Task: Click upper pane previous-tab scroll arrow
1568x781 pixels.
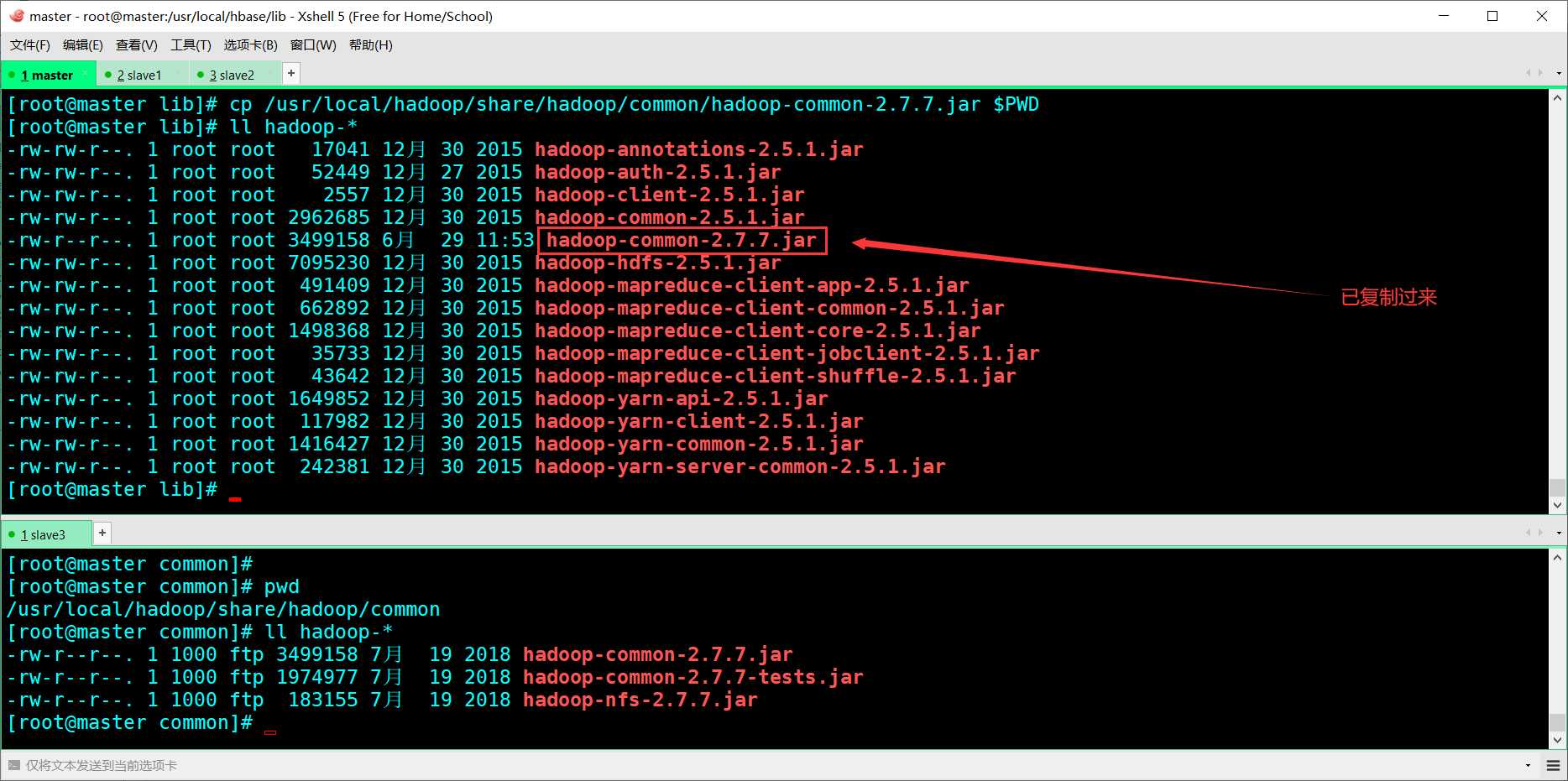Action: pos(1529,74)
